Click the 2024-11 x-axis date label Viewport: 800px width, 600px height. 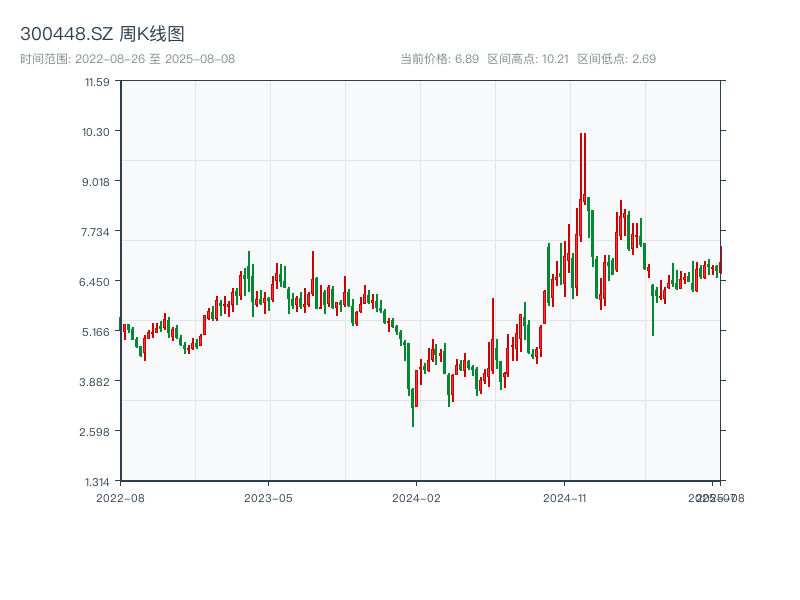pyautogui.click(x=564, y=497)
